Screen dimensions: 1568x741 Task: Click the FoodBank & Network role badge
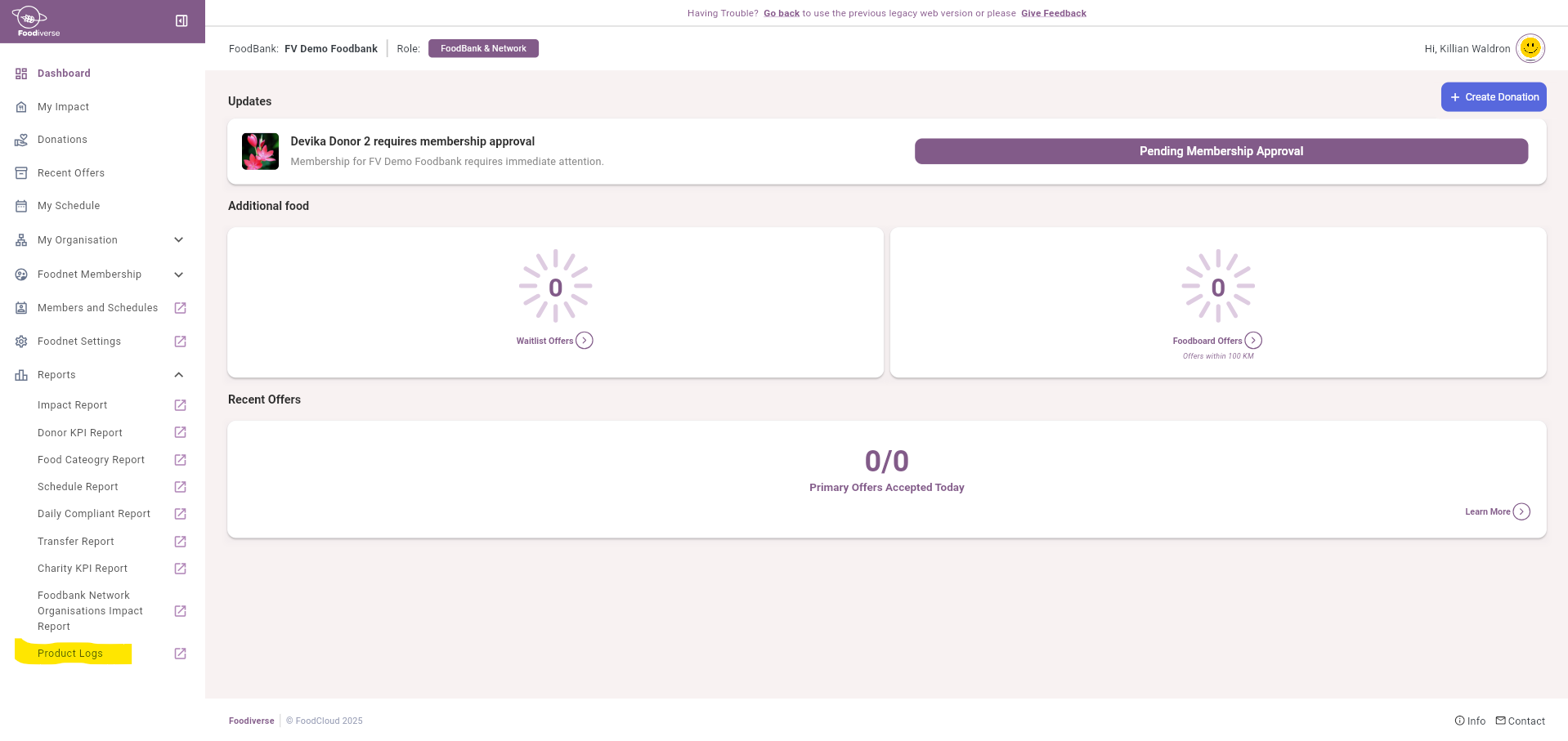(483, 48)
